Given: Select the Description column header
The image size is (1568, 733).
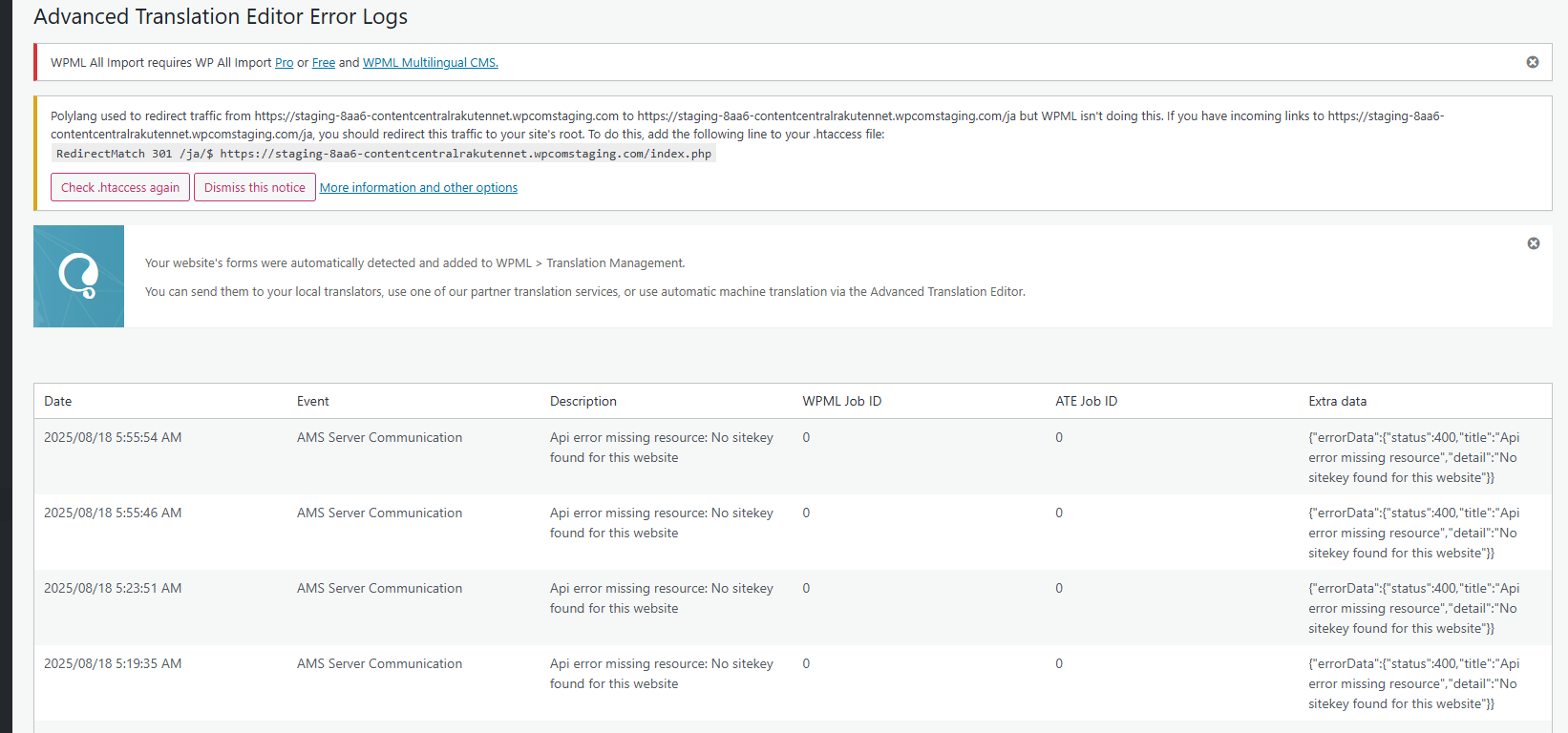Looking at the screenshot, I should click(583, 402).
